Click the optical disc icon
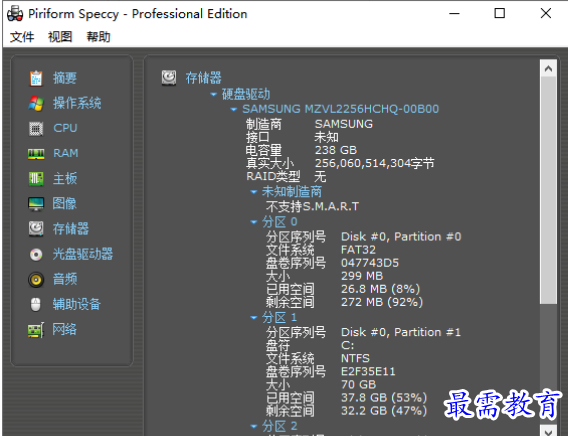Viewport: 568px width, 436px height. [x=36, y=254]
